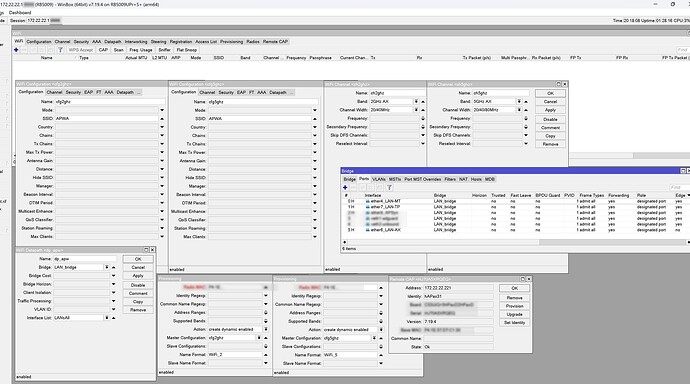Screen dimensions: 690x384
Task: Add Supported Bands entry in WiFi_5 provisioning window
Action: tap(381, 321)
